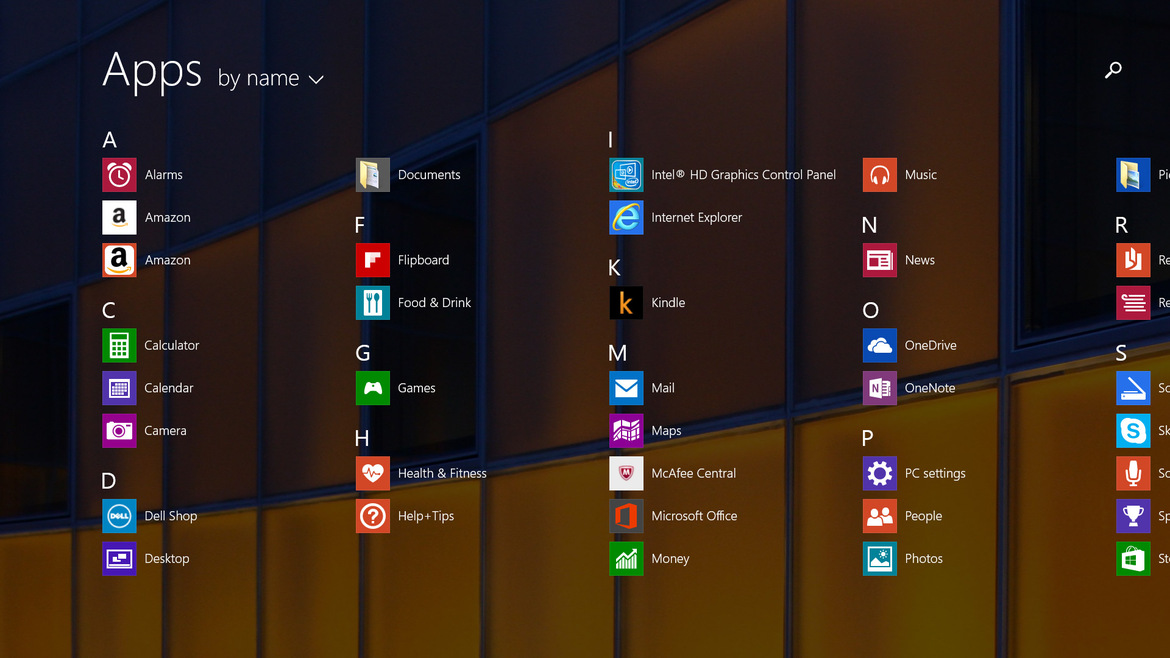Open the Pictures folder icon
The width and height of the screenshot is (1170, 658).
pos(1133,175)
